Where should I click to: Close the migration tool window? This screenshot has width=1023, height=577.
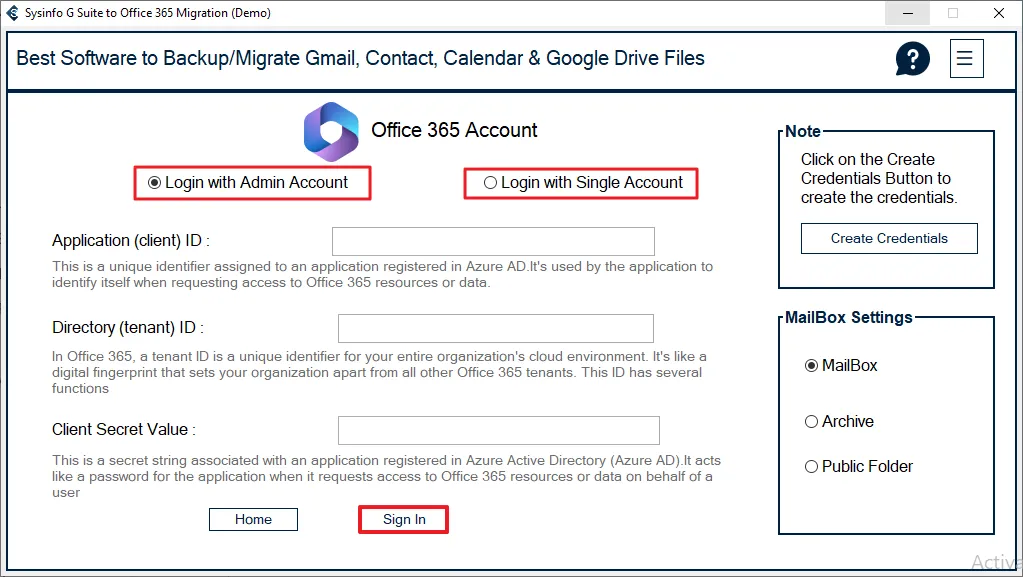(x=998, y=13)
